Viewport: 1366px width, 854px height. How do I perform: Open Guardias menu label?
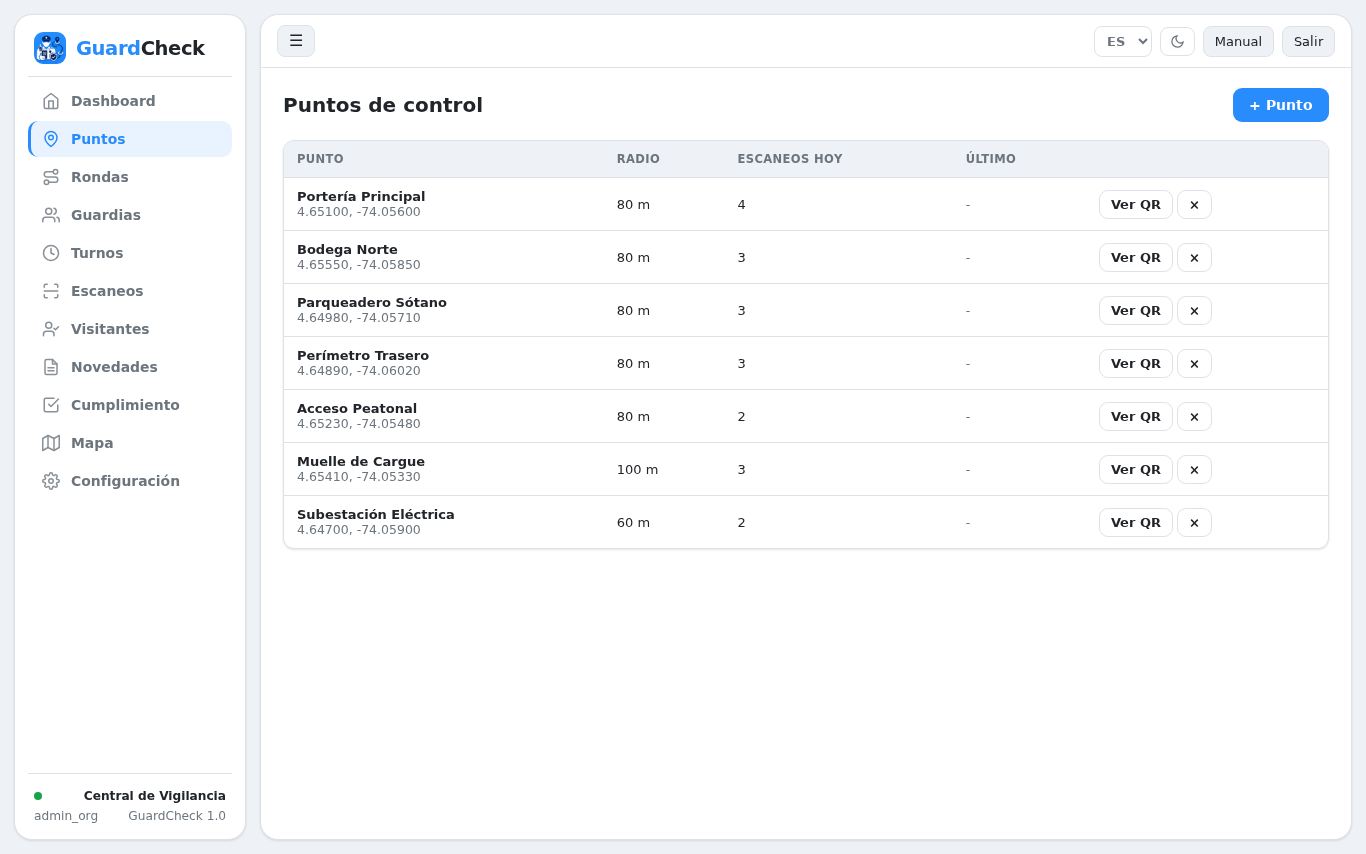(106, 215)
